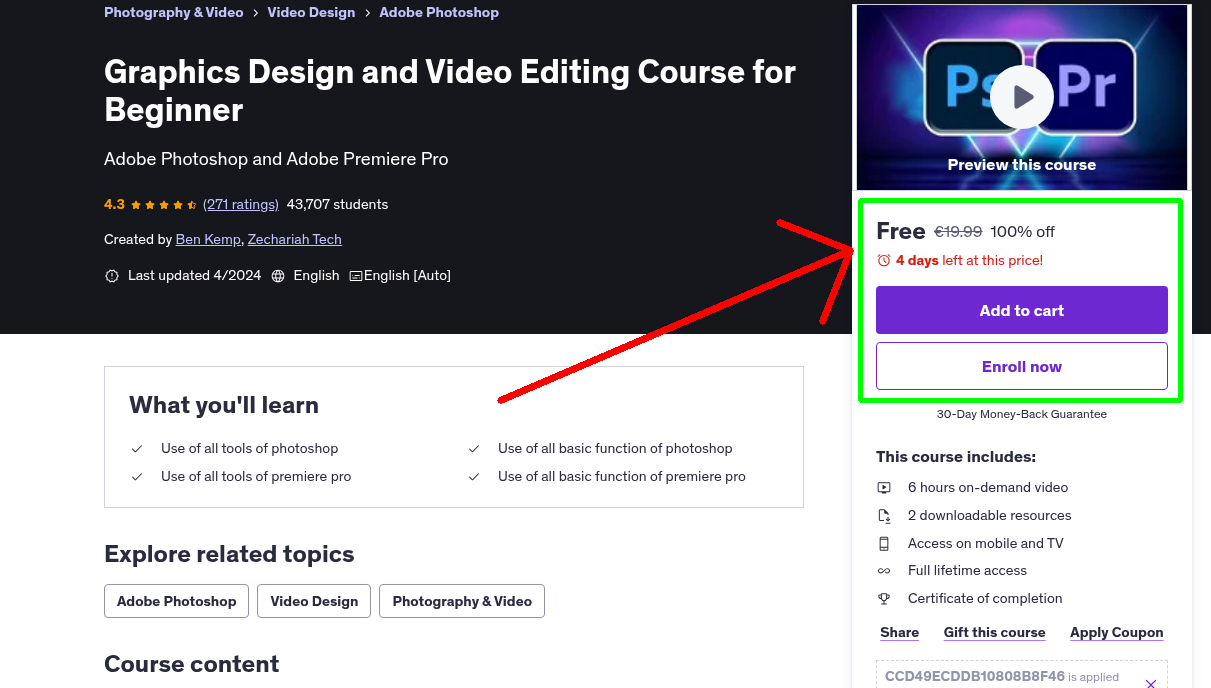
Task: Click the alarm clock icon beside 4 days left
Action: tap(884, 260)
